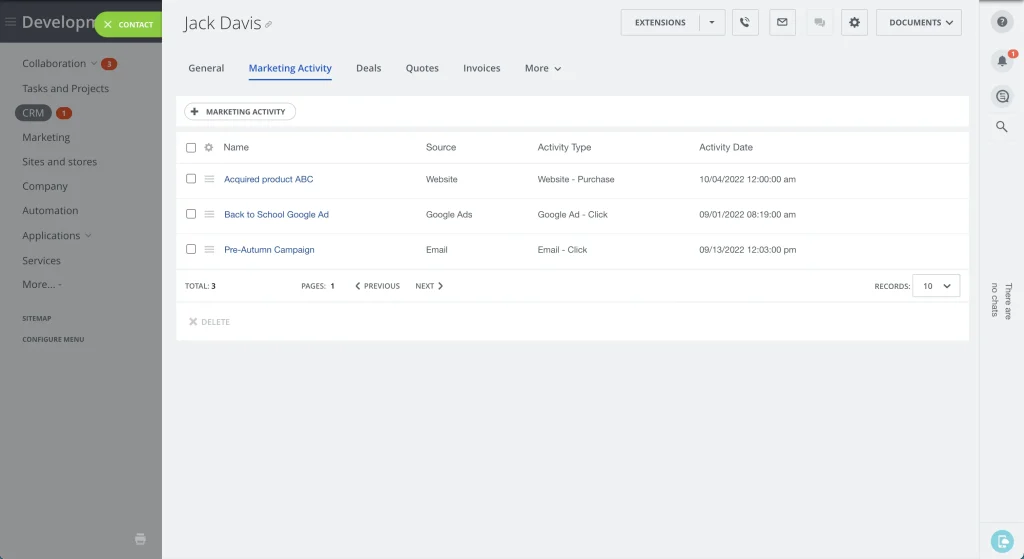Open the grid column settings gear icon
This screenshot has height=559, width=1024.
209,148
